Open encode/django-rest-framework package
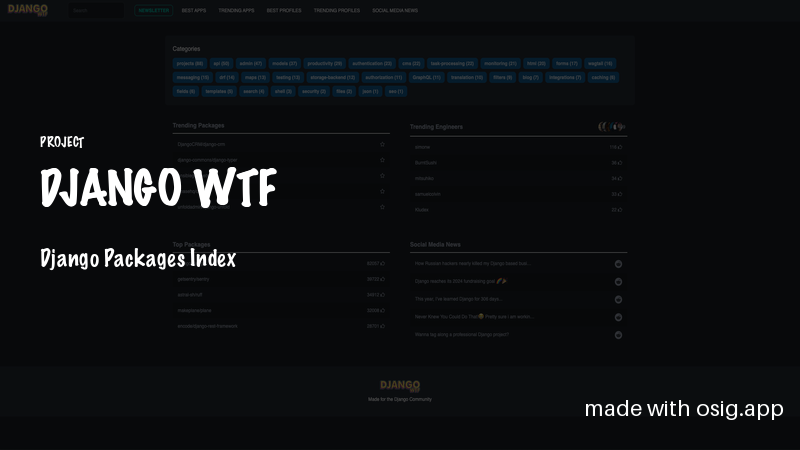This screenshot has height=450, width=800. [207, 326]
